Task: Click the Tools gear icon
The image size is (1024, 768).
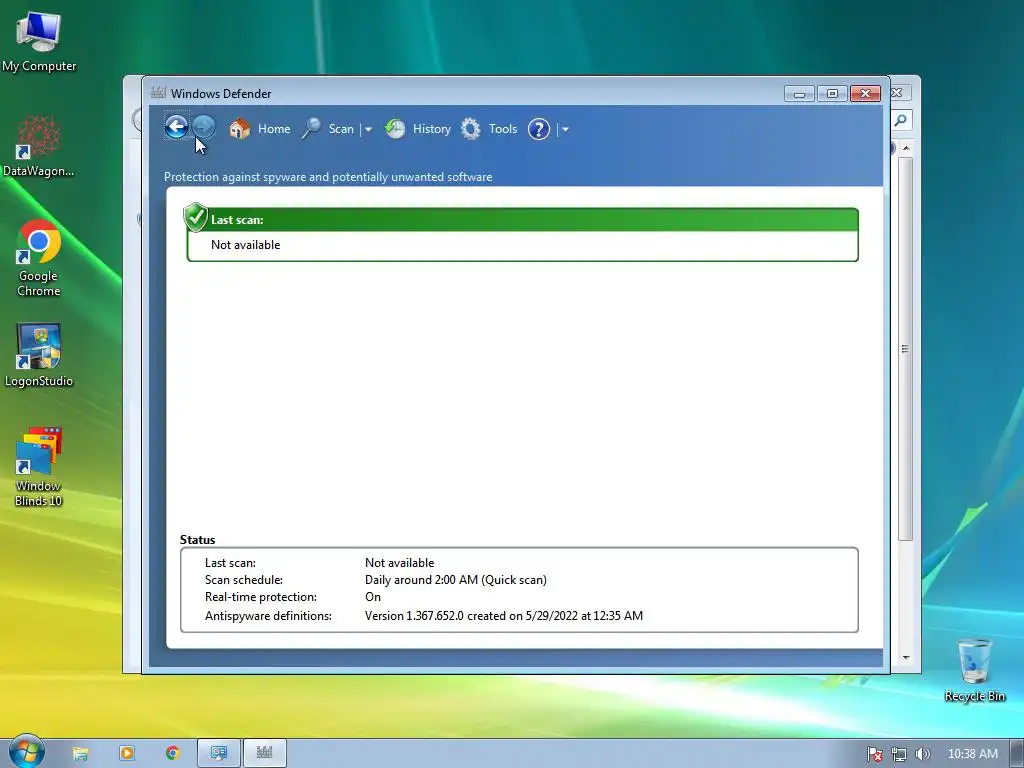Action: coord(470,129)
